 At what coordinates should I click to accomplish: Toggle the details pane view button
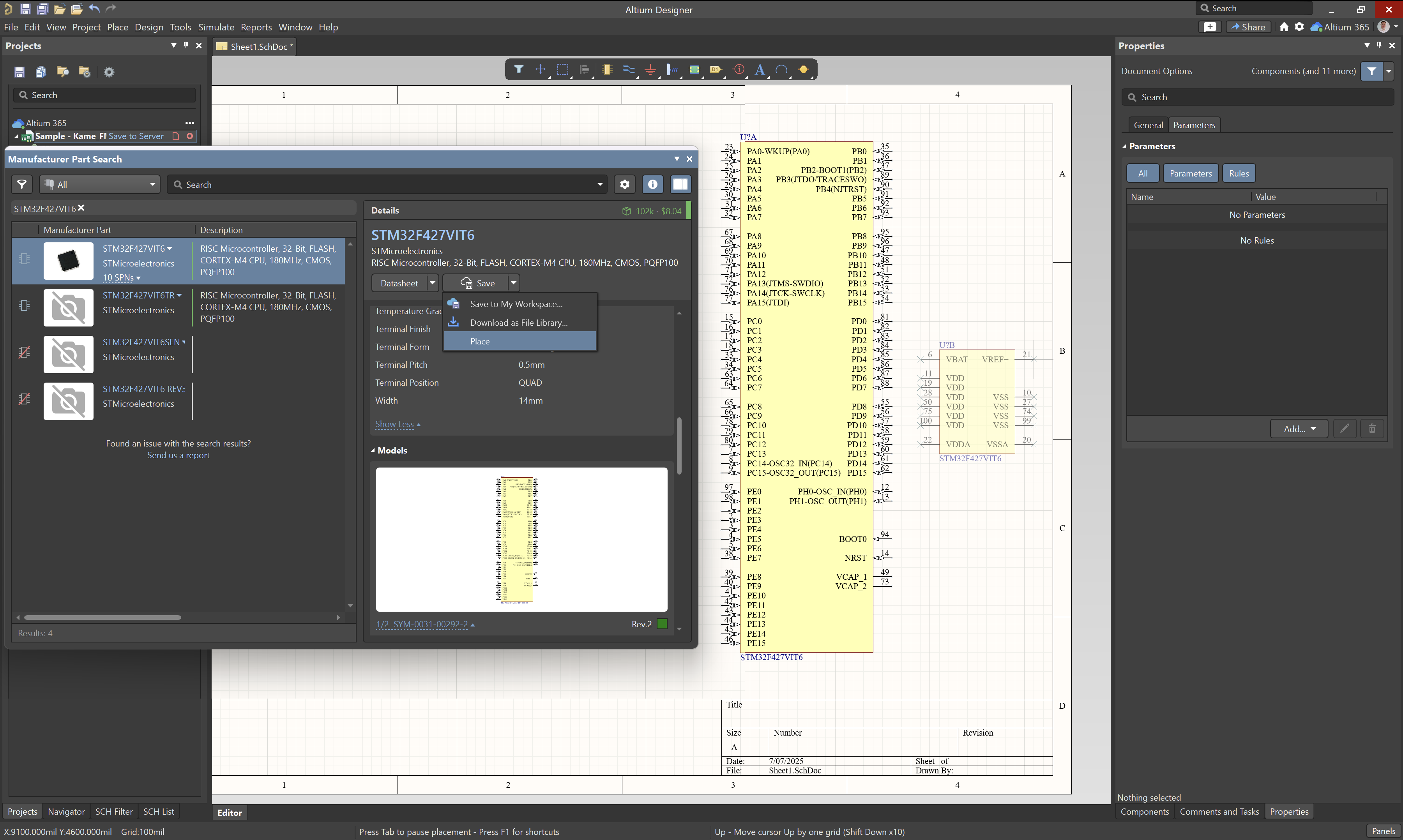(680, 185)
